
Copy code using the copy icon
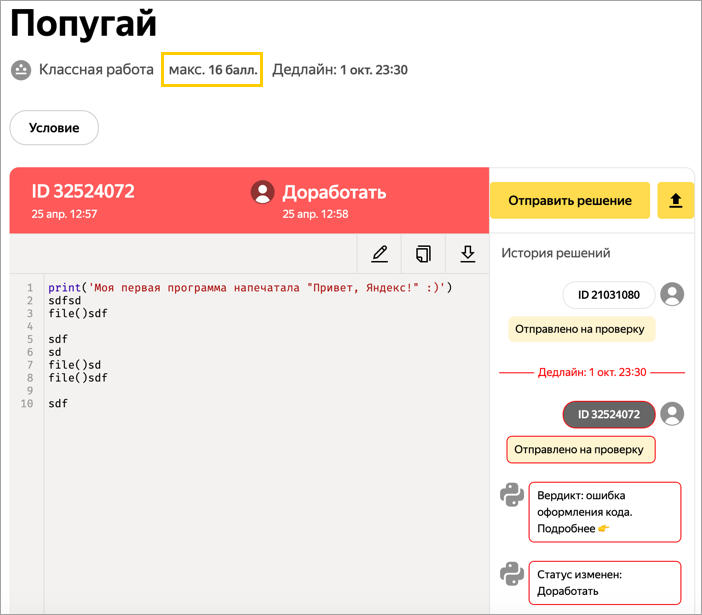(423, 254)
